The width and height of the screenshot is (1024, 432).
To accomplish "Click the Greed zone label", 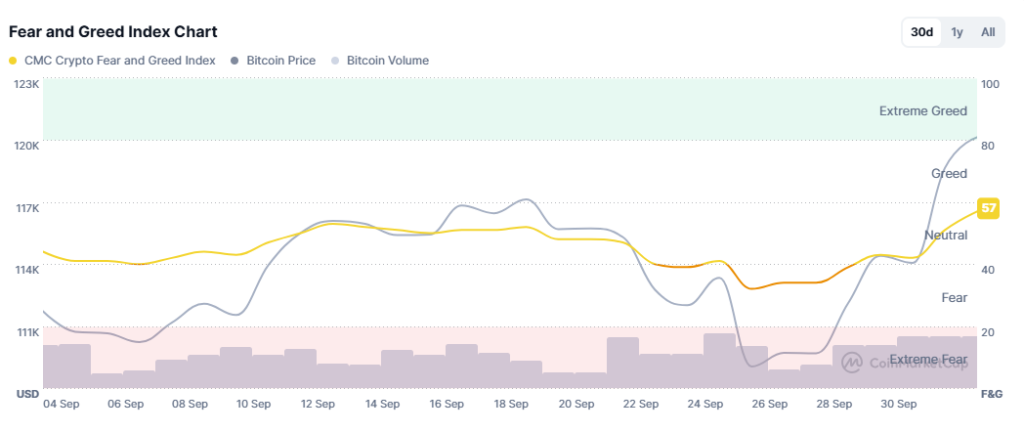I will click(949, 173).
